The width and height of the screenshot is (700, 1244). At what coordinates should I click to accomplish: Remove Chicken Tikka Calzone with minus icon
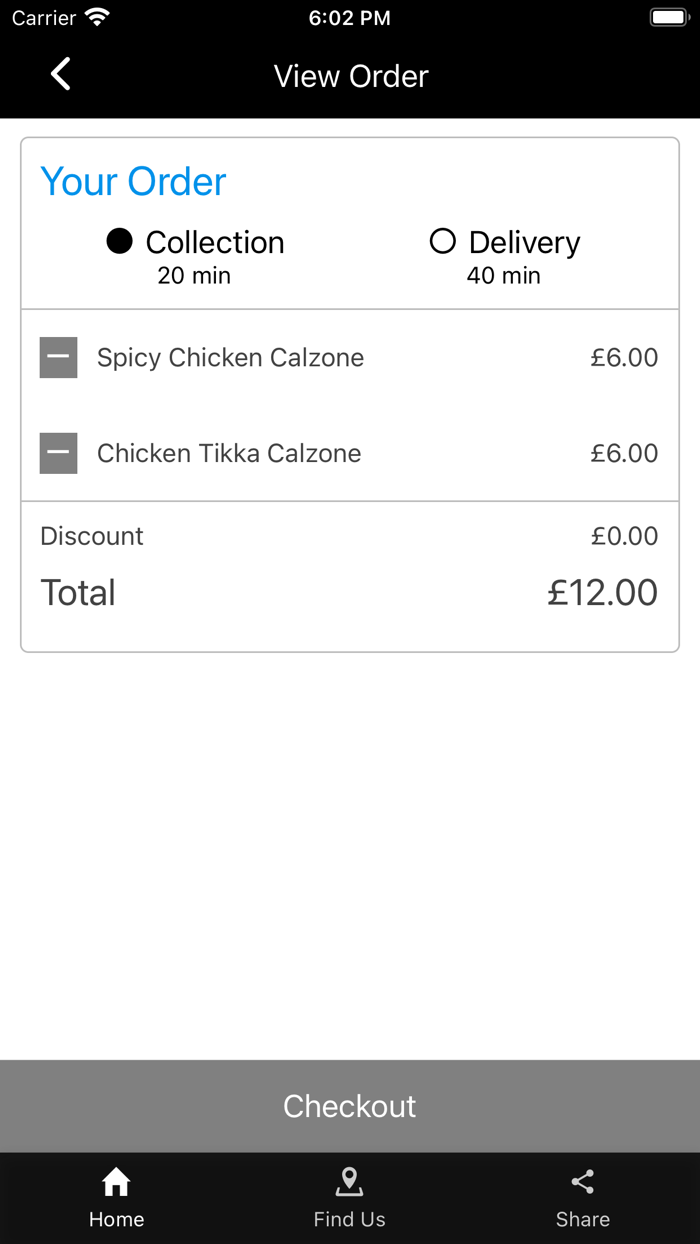tap(59, 454)
